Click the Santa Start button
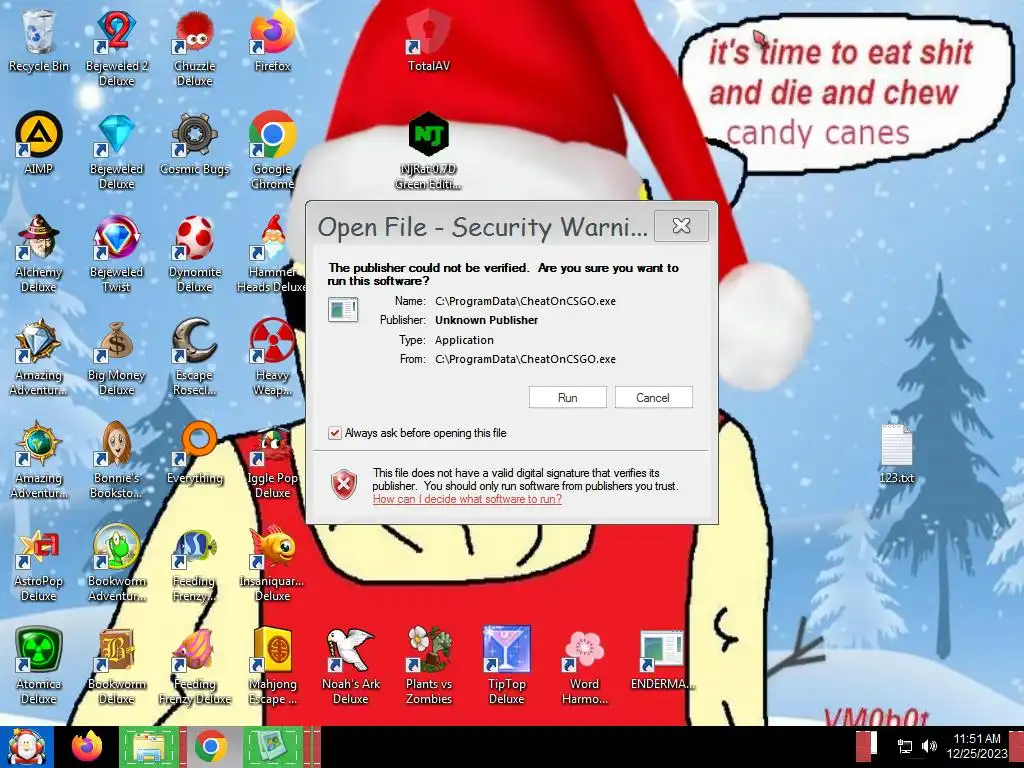 (x=26, y=746)
